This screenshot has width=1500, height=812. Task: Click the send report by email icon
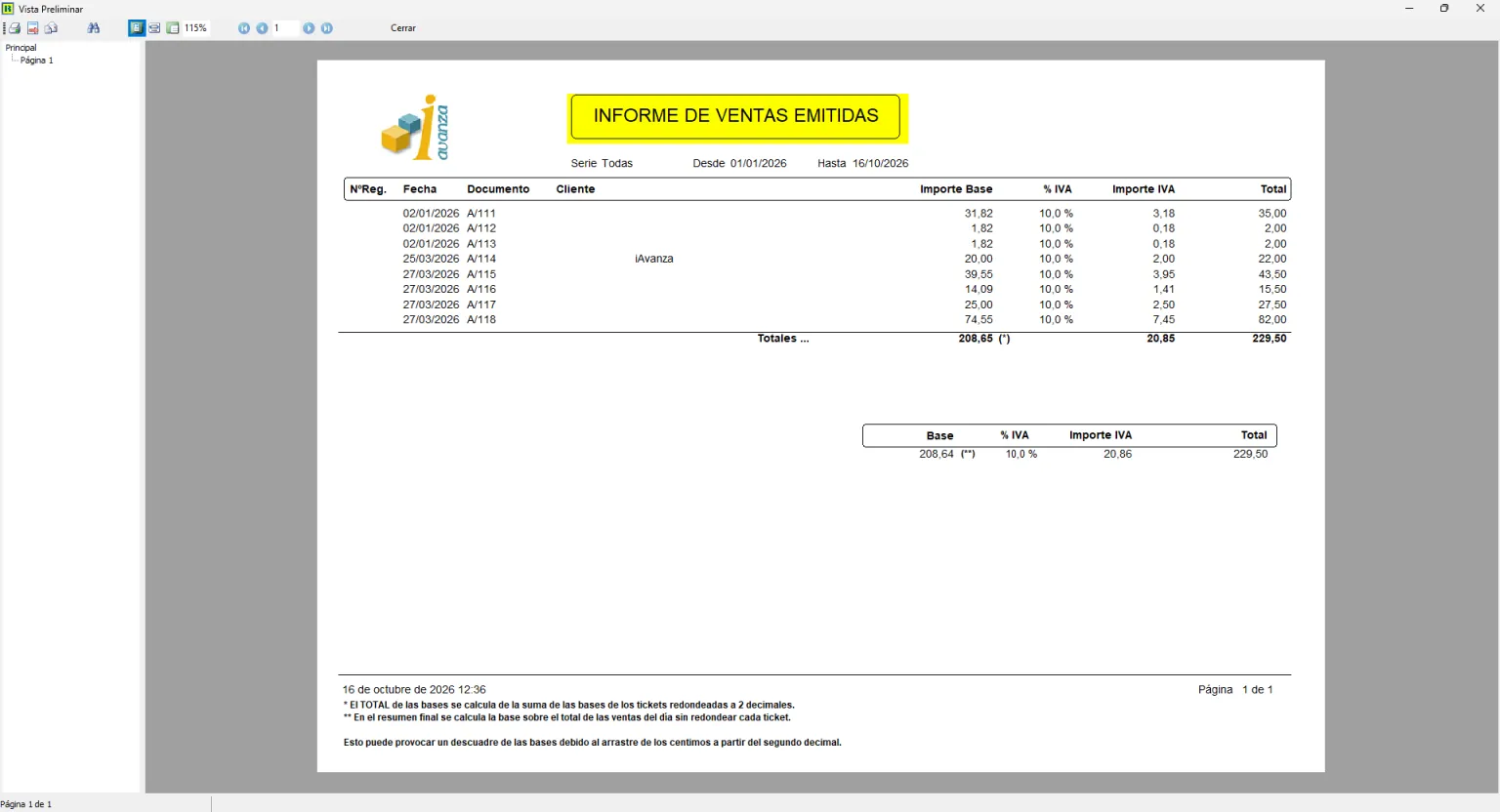(x=51, y=28)
